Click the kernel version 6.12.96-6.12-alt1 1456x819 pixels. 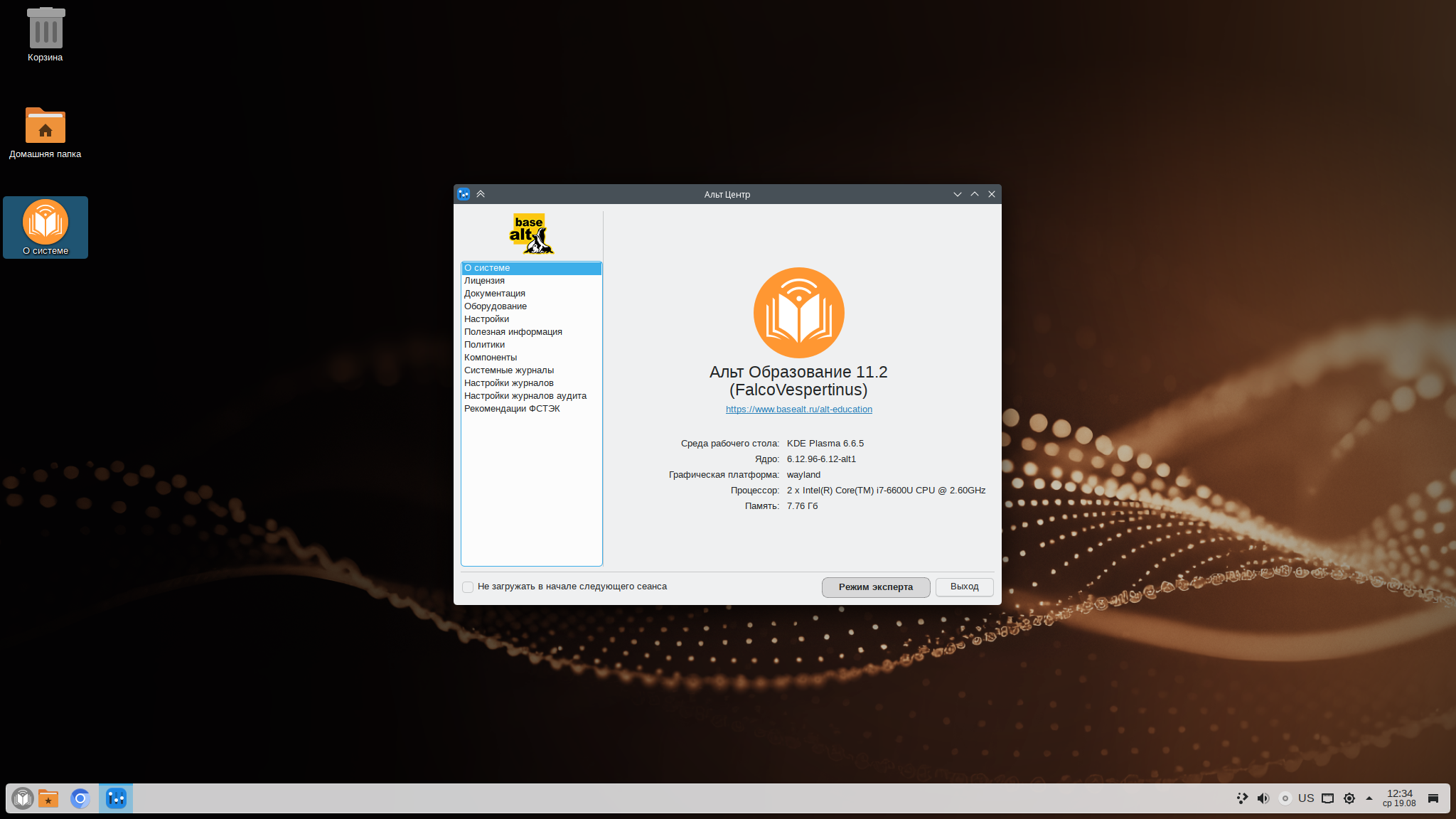coord(821,459)
